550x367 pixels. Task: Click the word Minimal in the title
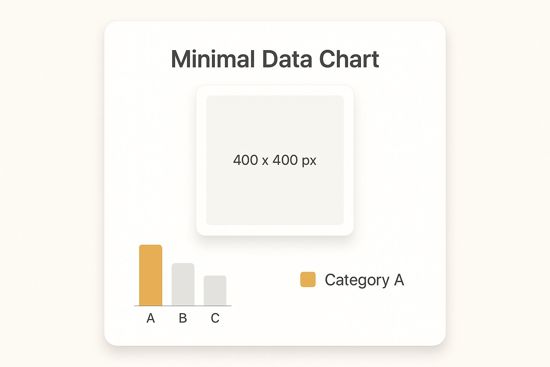click(213, 59)
